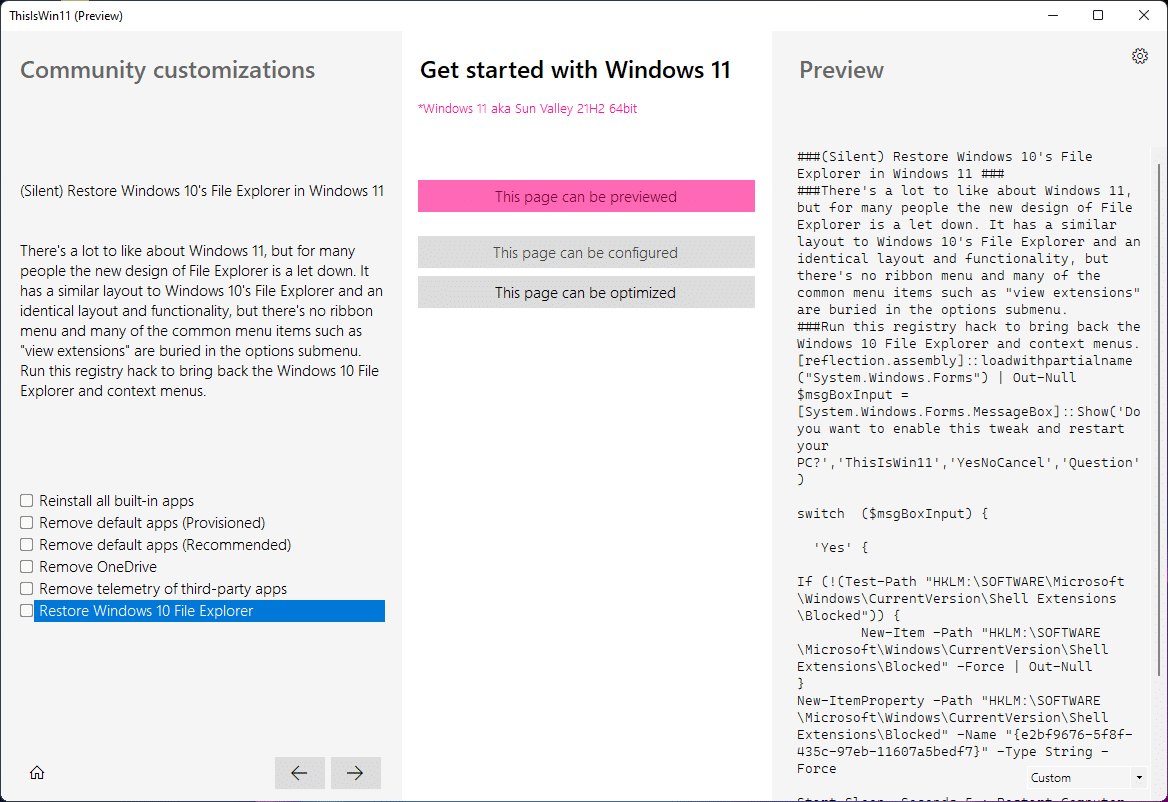
Task: Tick the Remove OneDrive checkbox
Action: coord(25,566)
